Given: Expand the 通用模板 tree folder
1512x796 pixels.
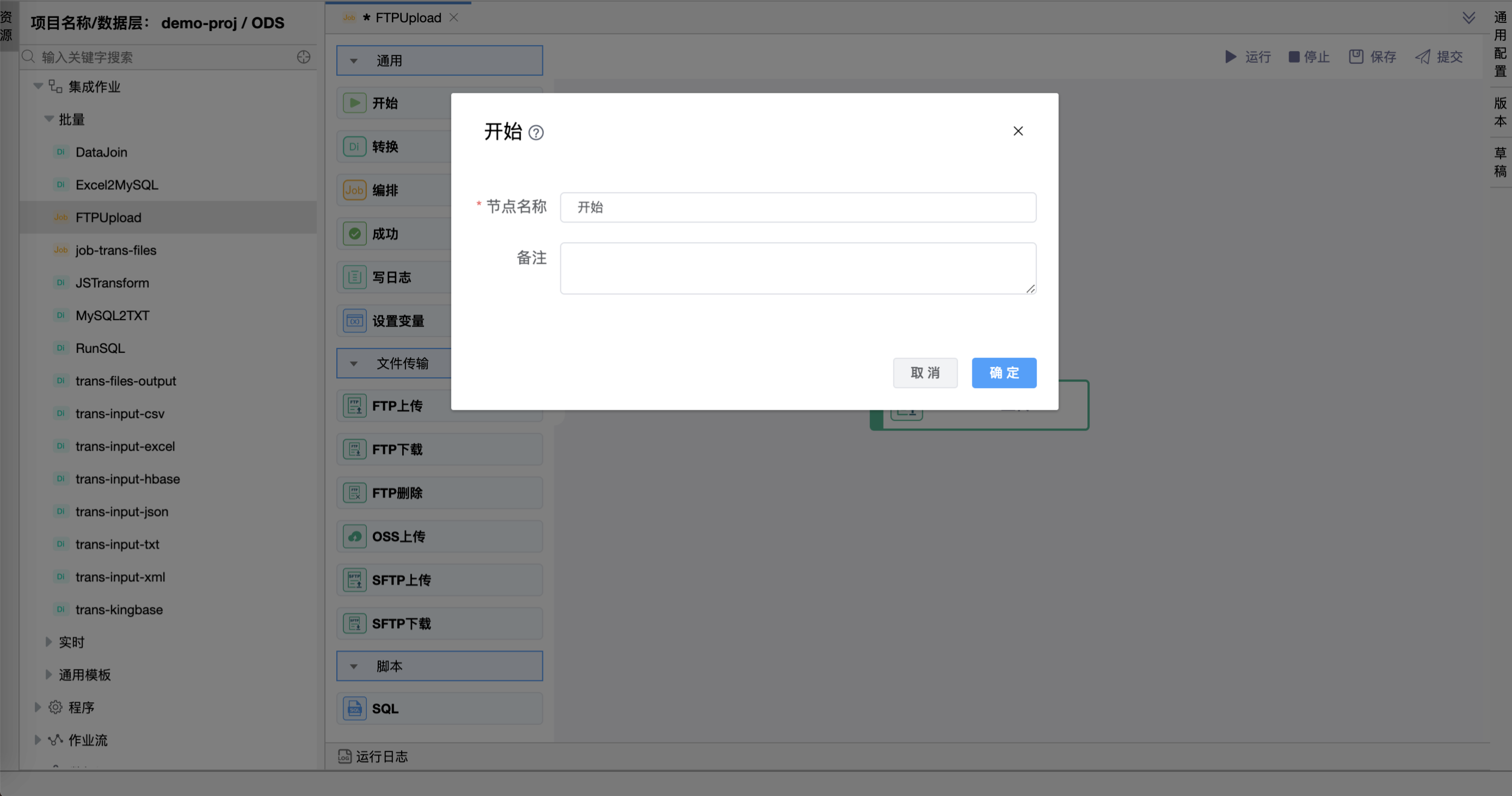Looking at the screenshot, I should (49, 674).
